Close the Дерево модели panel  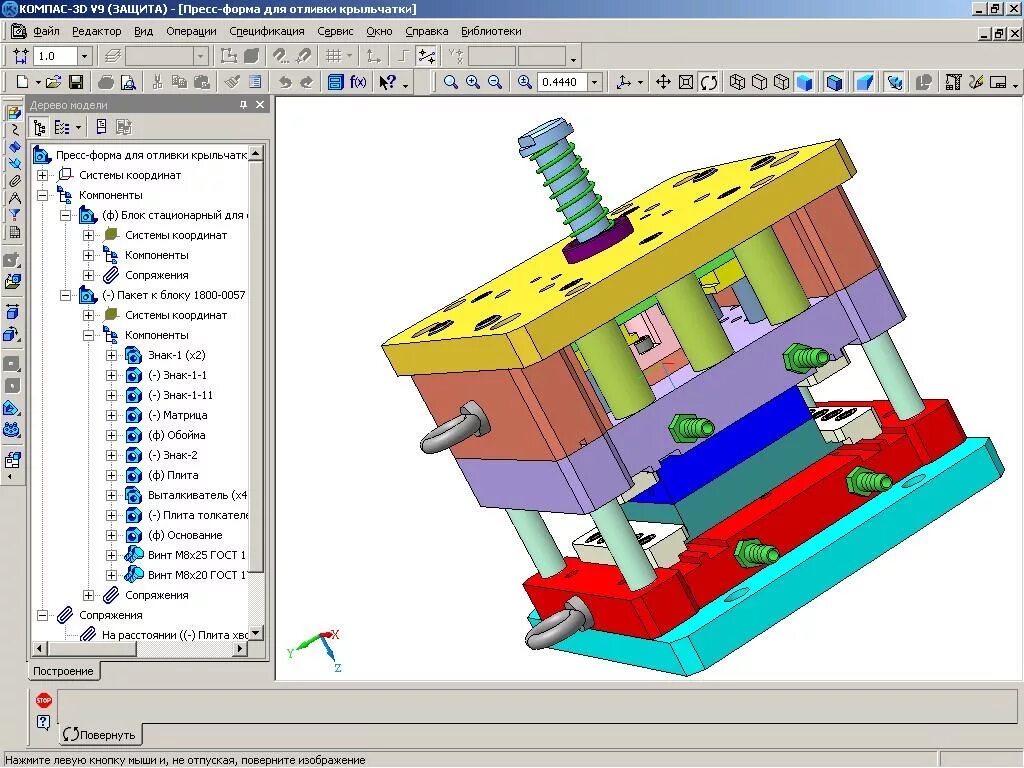(x=260, y=104)
